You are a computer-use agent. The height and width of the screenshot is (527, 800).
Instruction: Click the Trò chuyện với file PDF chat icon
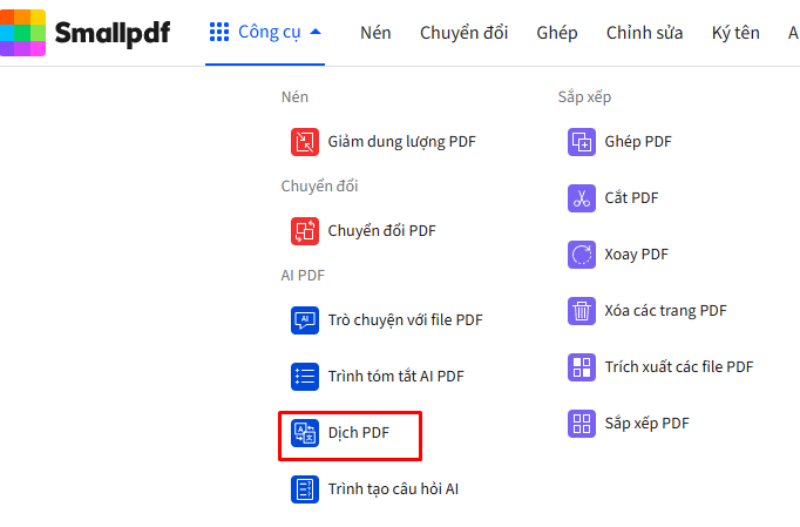tap(305, 320)
